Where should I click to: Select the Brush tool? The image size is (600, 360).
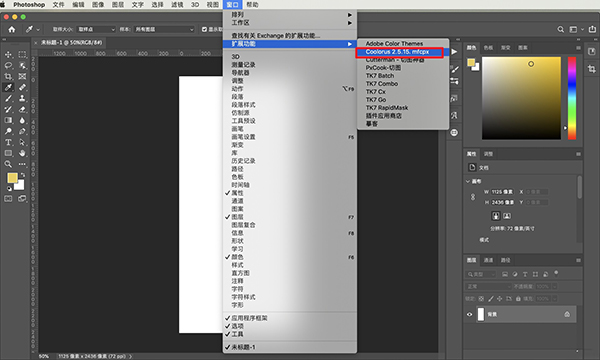8,98
